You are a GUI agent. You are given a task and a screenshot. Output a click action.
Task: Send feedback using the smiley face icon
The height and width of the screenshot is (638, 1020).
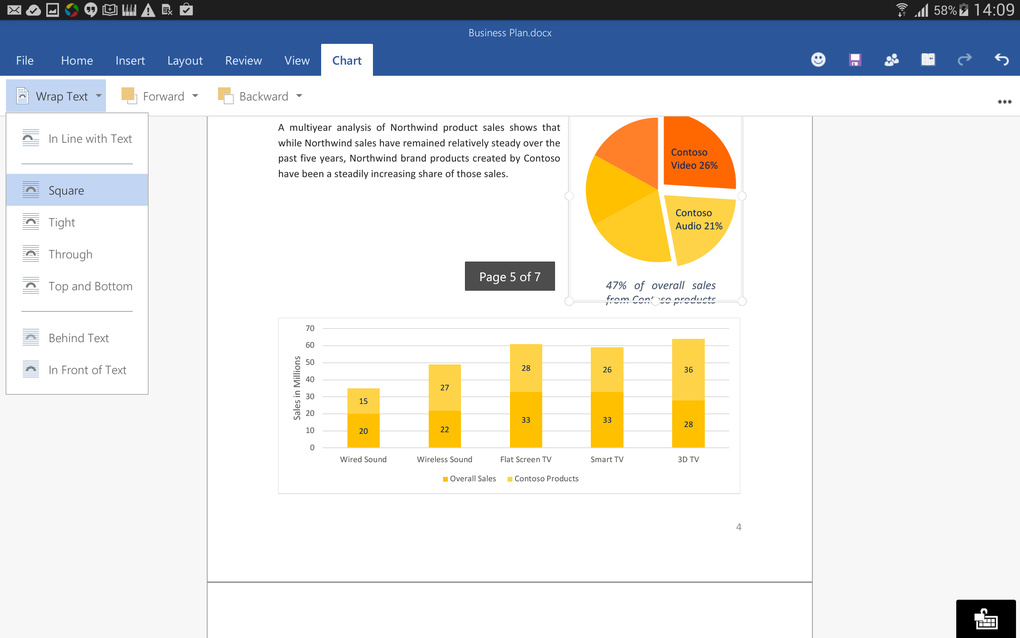pos(818,59)
